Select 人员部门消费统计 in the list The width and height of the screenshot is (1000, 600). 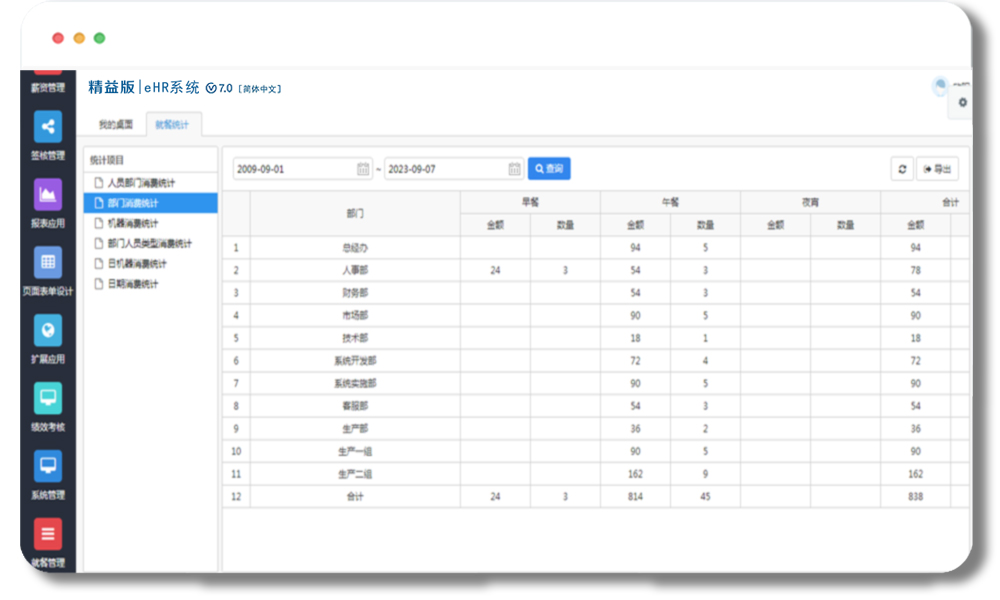(x=151, y=183)
